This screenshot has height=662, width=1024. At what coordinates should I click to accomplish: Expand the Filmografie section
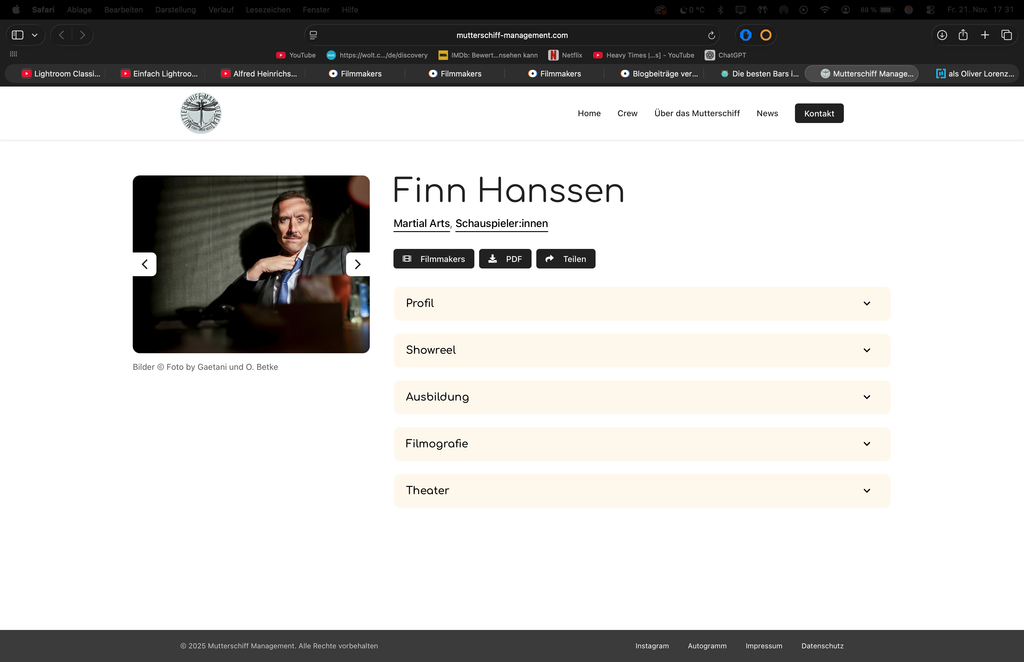(641, 444)
